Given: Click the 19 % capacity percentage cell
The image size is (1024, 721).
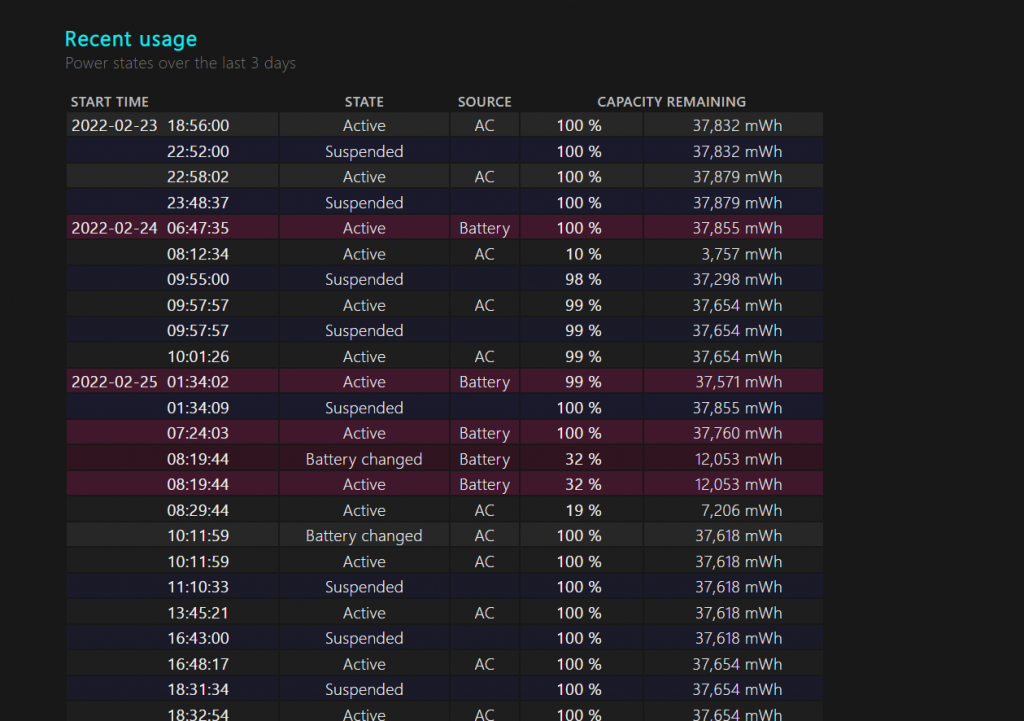Looking at the screenshot, I should (579, 510).
